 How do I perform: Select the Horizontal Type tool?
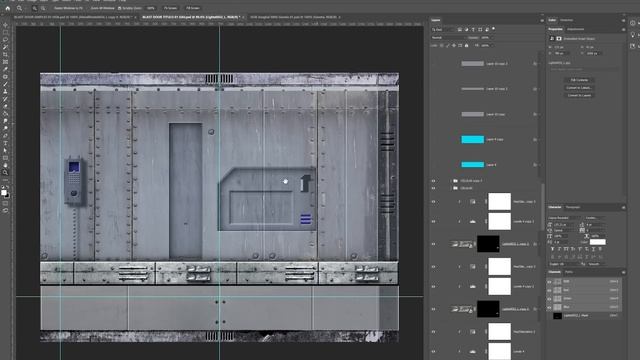5,143
